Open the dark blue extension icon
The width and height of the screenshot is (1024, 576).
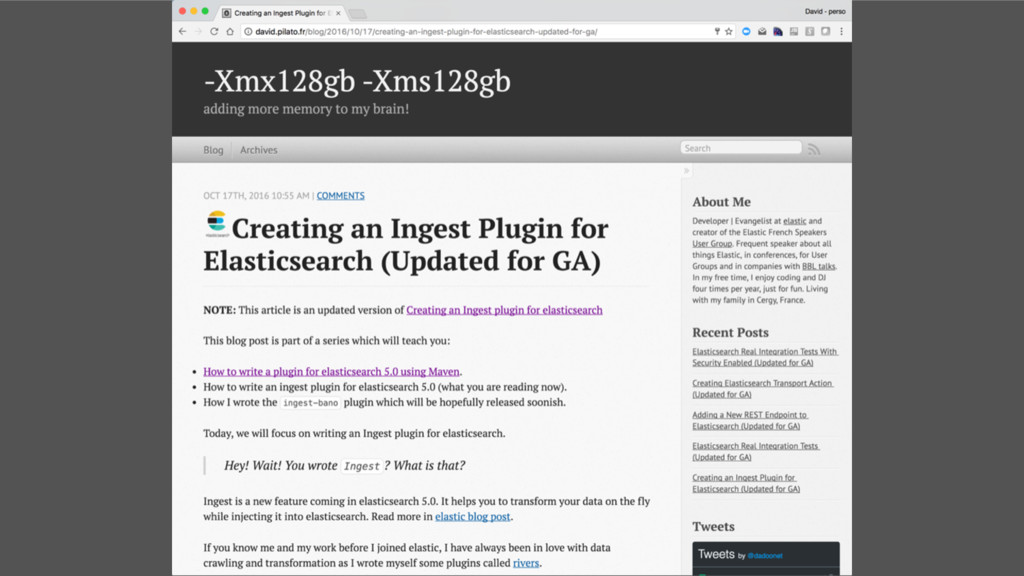click(778, 31)
